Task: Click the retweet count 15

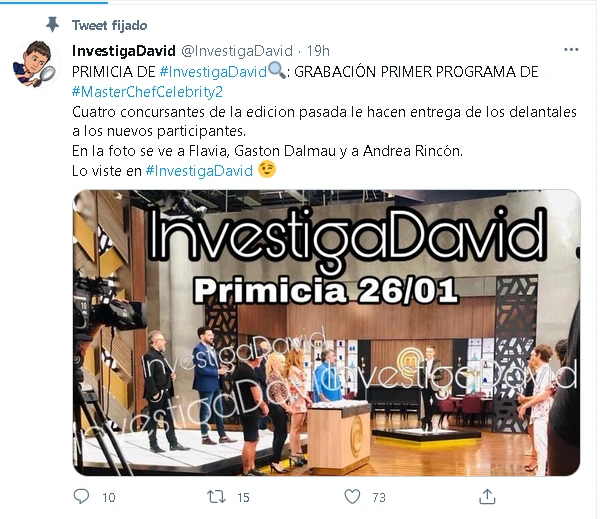Action: (243, 497)
